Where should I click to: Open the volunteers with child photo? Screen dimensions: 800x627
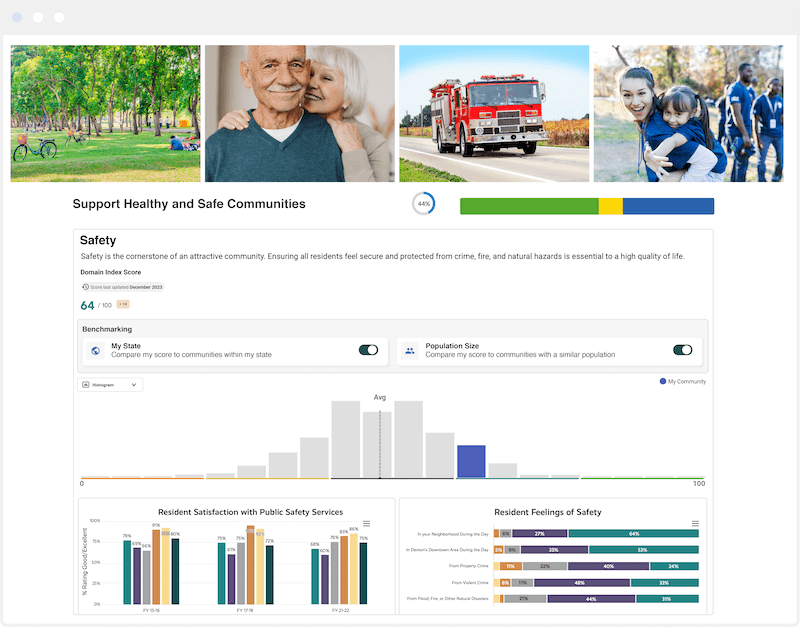688,113
